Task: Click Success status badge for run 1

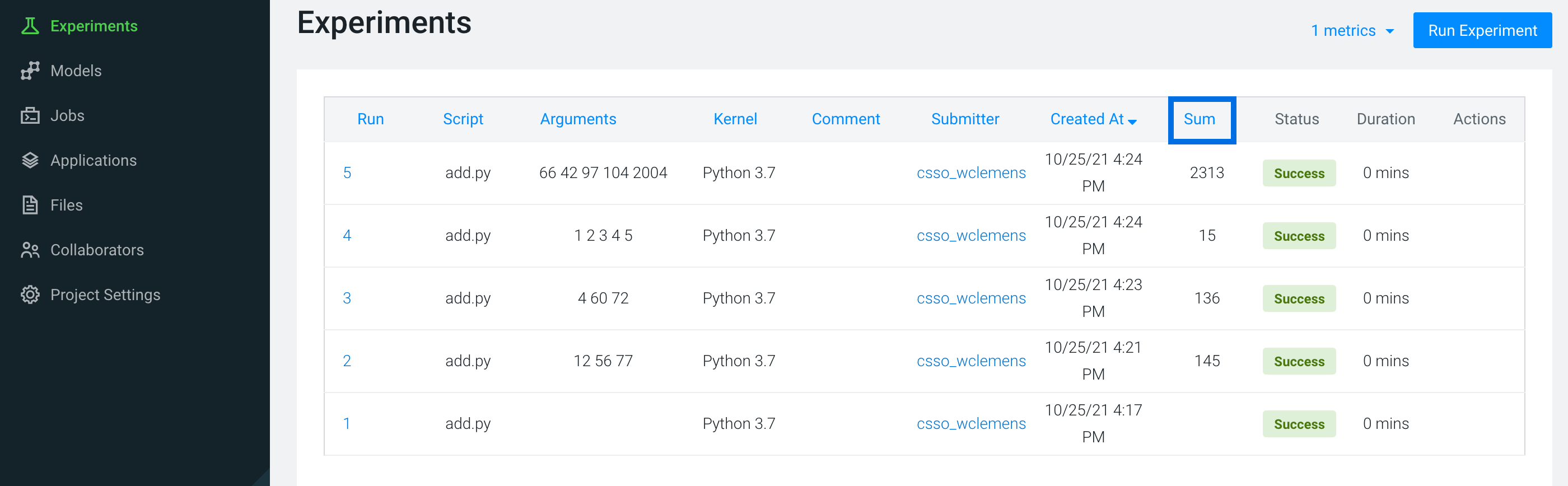Action: point(1298,424)
